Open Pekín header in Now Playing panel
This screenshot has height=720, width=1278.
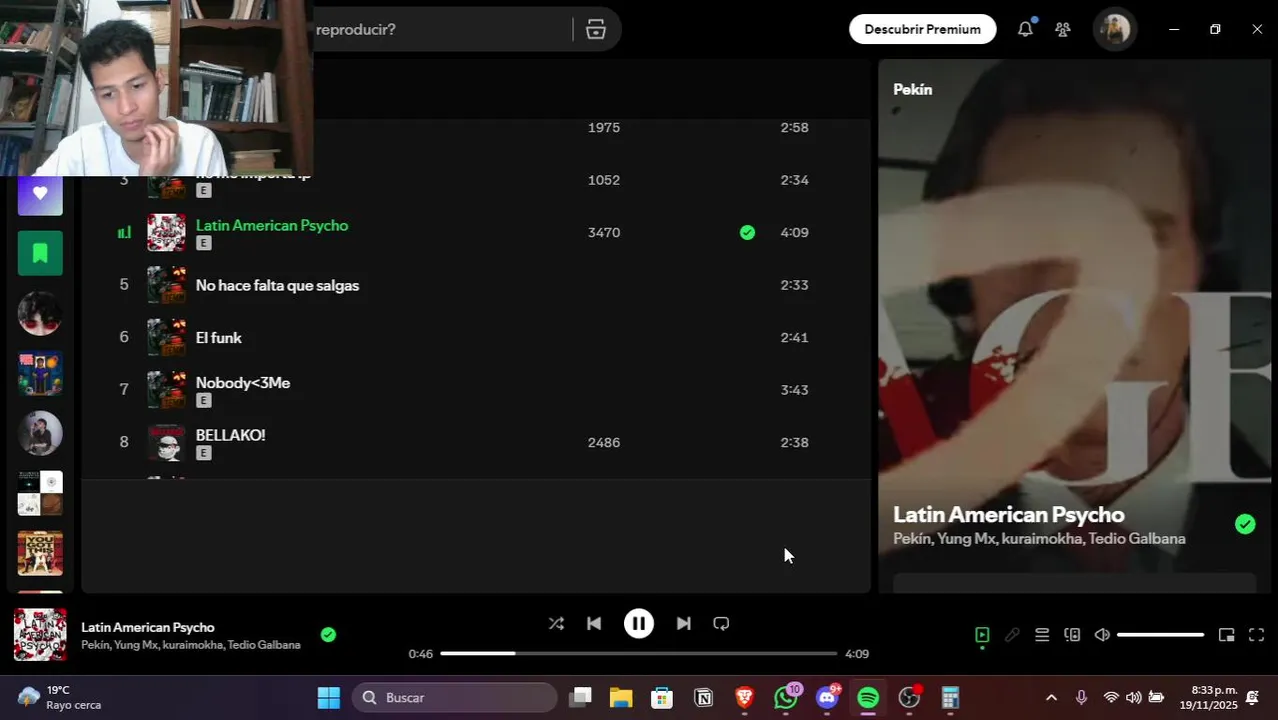coord(912,89)
